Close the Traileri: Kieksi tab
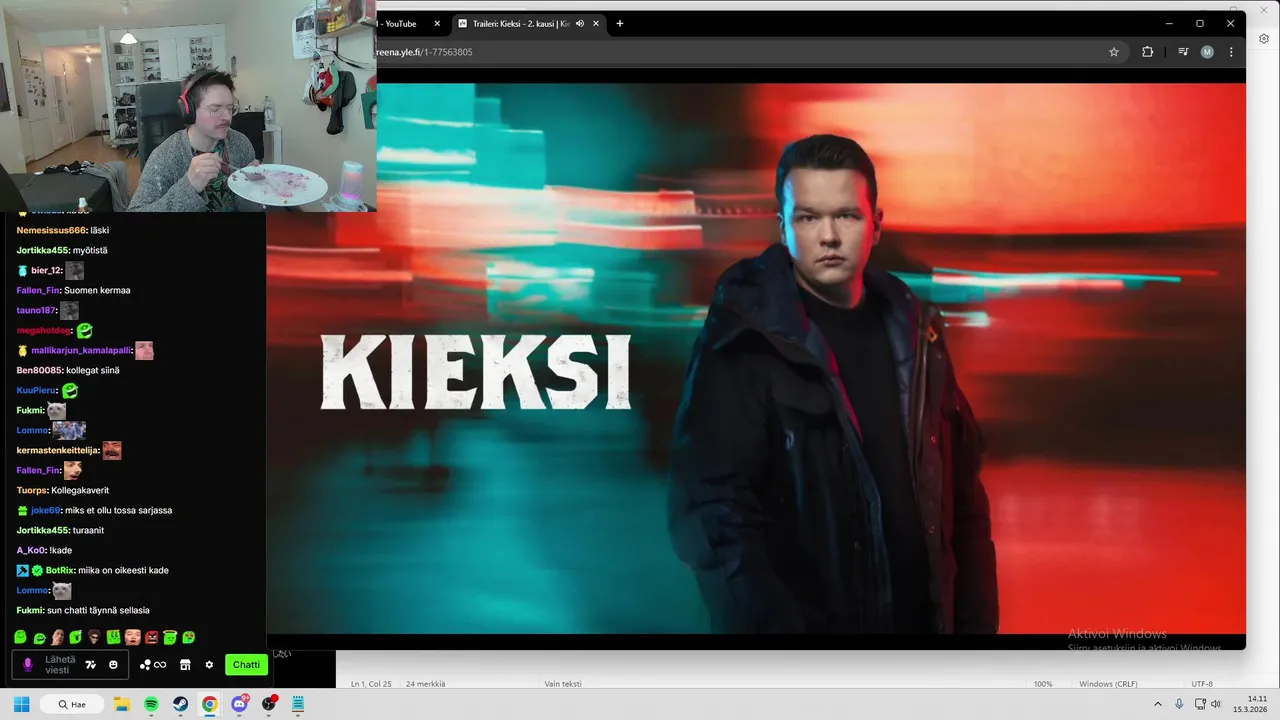Viewport: 1280px width, 720px height. 597,23
